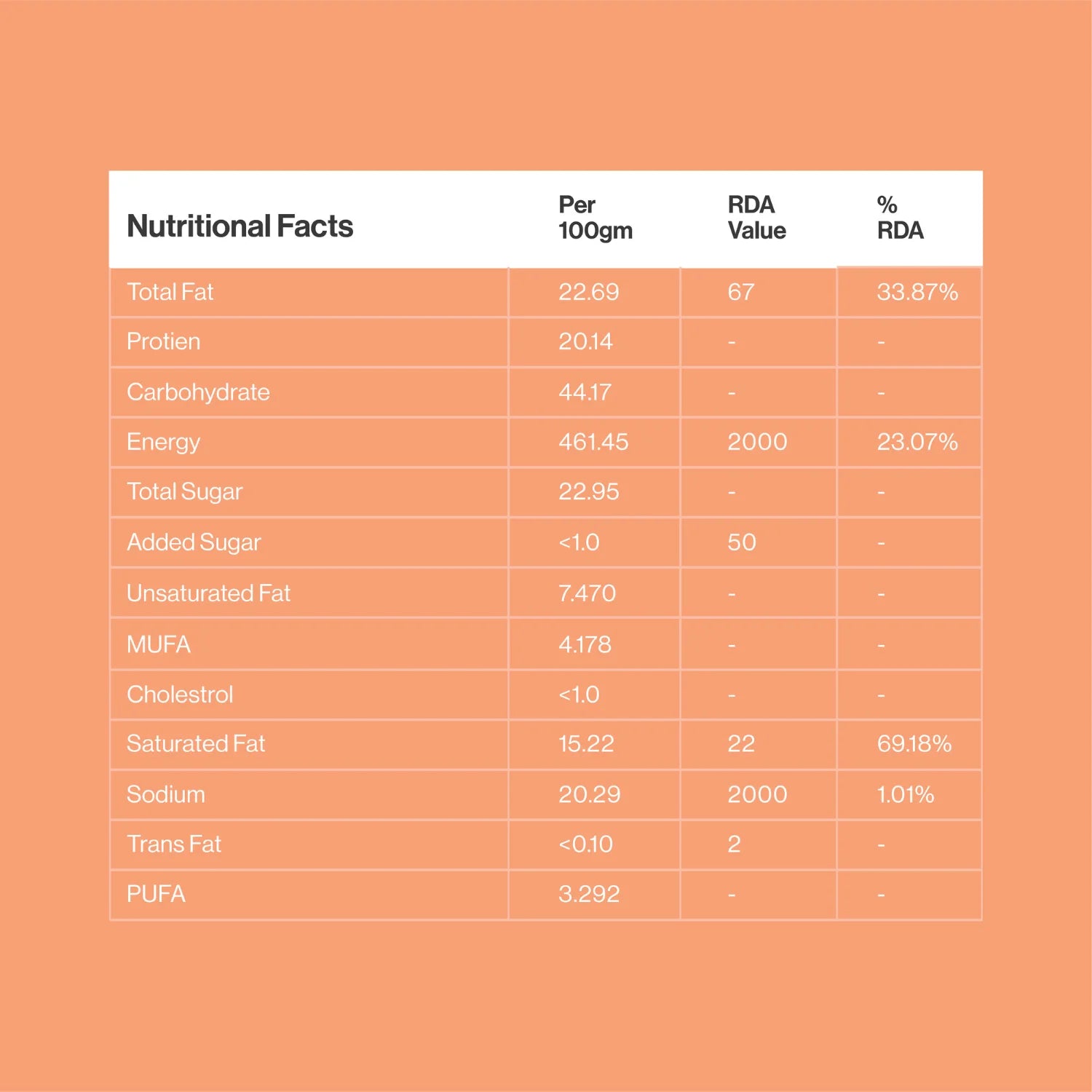The height and width of the screenshot is (1092, 1092).
Task: Click the RDA Value column header
Action: [x=756, y=218]
